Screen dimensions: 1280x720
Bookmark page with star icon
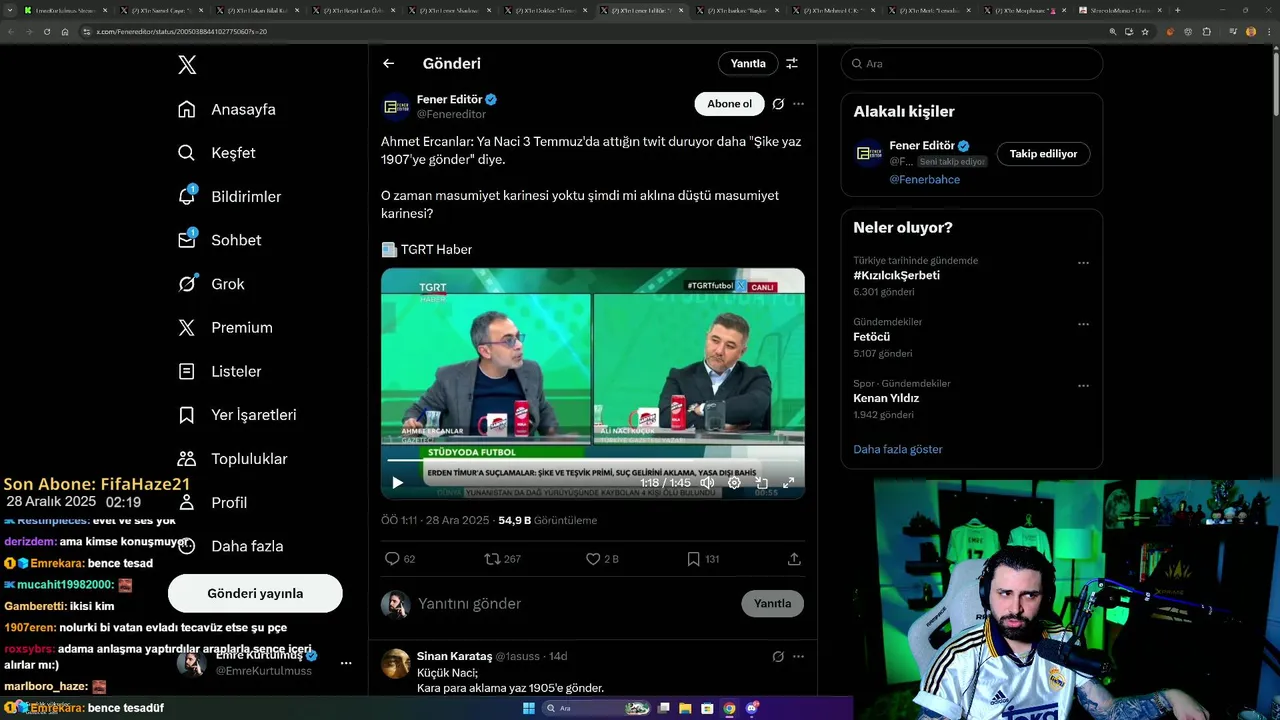tap(1144, 31)
